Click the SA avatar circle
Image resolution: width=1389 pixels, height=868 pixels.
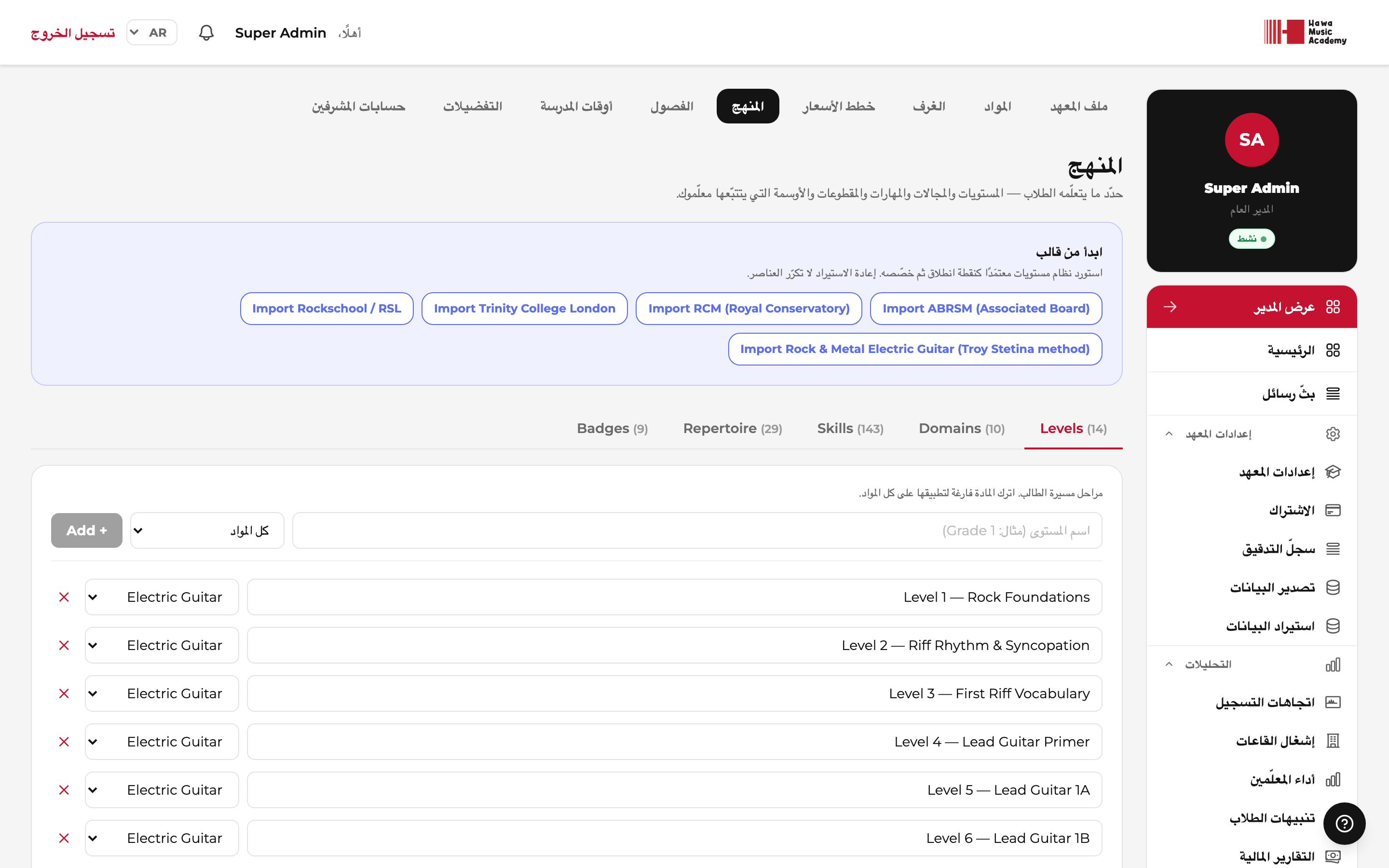[1251, 139]
